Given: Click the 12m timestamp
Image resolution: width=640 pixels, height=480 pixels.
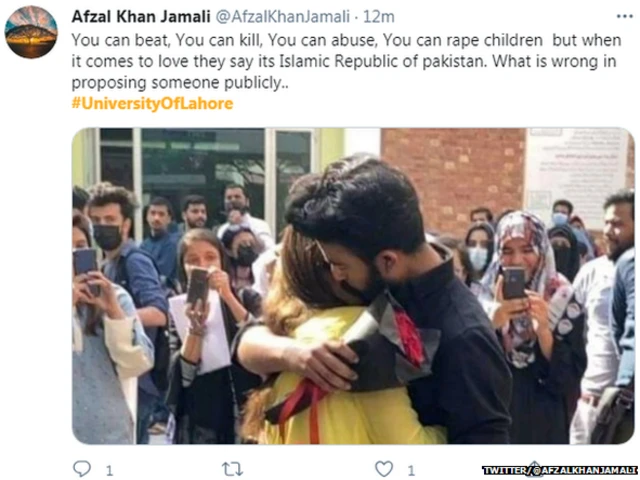Looking at the screenshot, I should 379,17.
